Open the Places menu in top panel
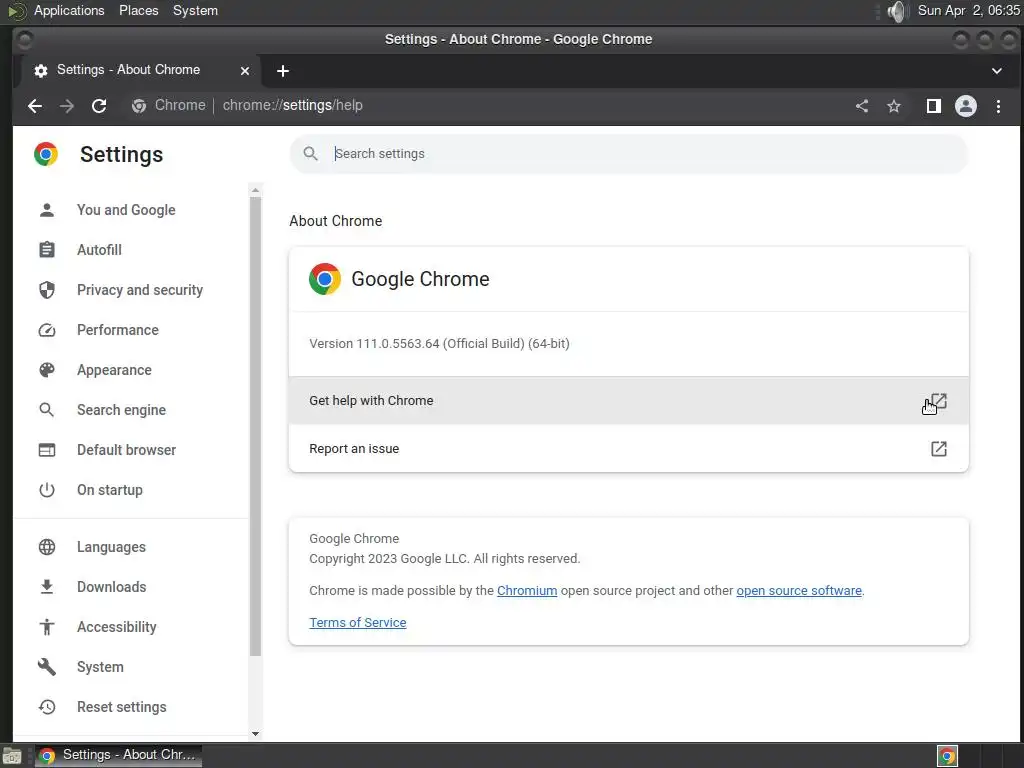Viewport: 1024px width, 768px height. (138, 10)
